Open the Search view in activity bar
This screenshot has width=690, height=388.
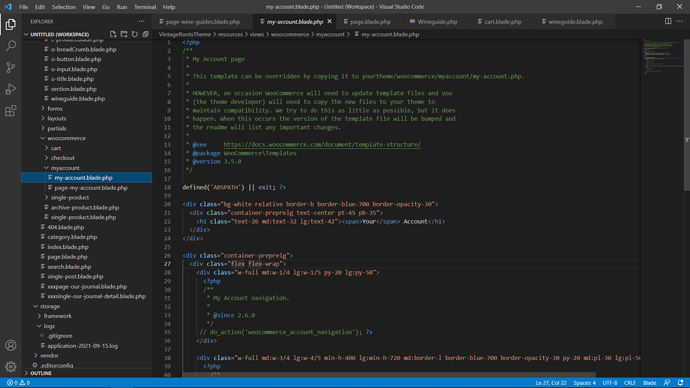tap(11, 46)
